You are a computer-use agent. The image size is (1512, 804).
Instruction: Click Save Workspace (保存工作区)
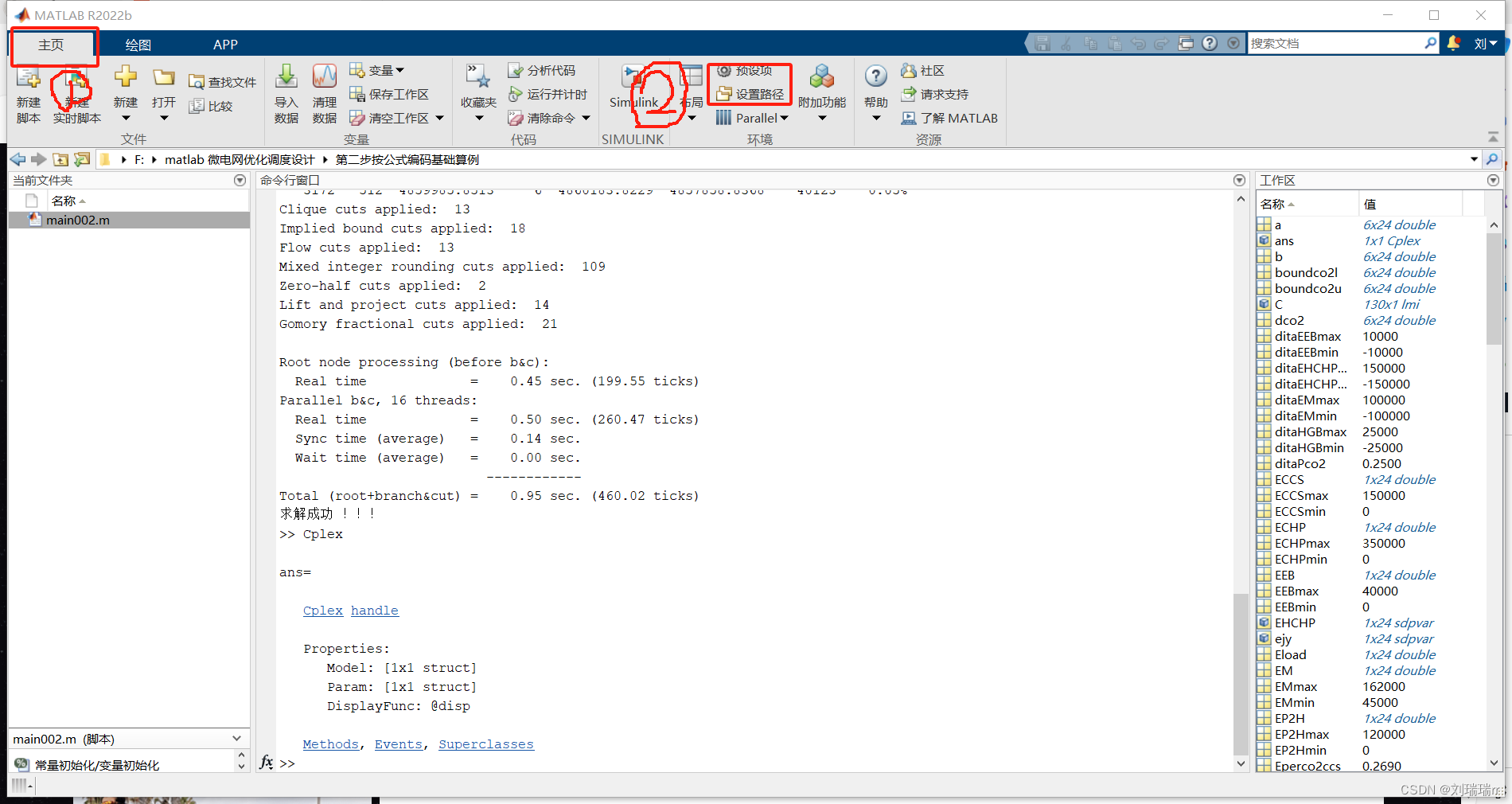point(389,94)
